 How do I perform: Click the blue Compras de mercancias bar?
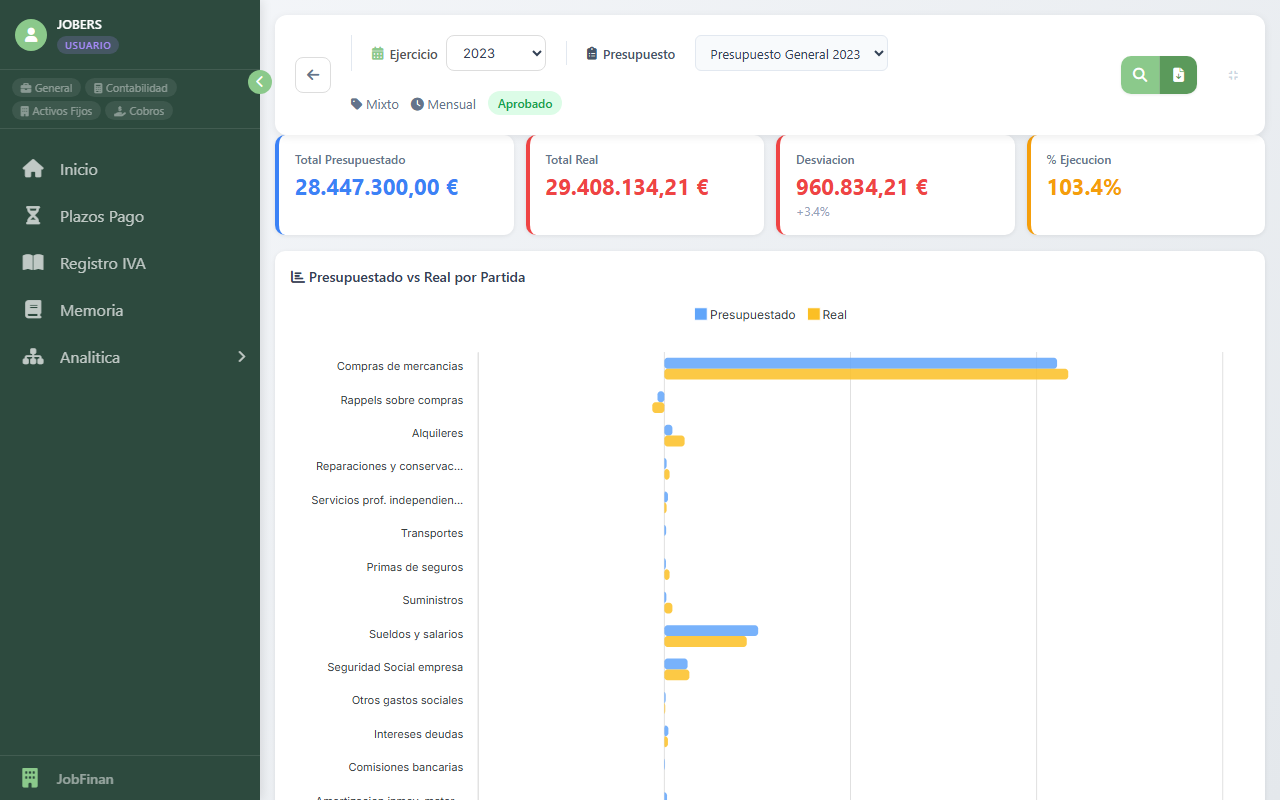click(860, 363)
